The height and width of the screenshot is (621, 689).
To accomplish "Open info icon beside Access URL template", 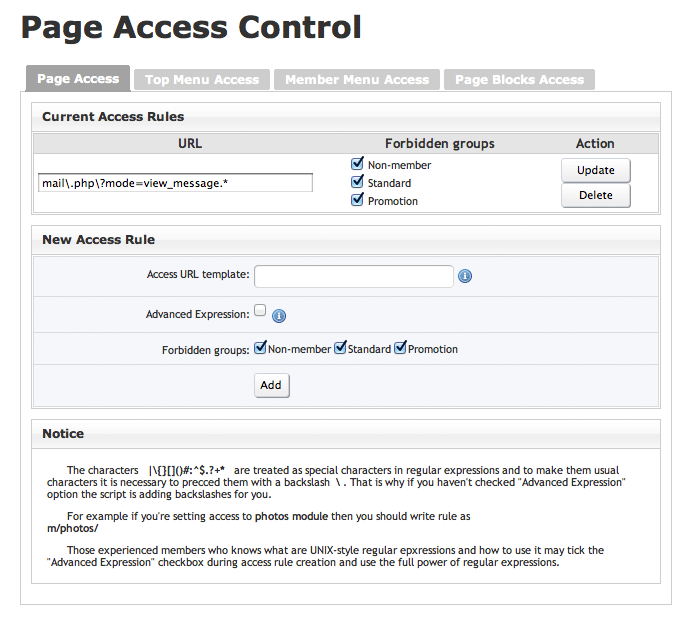I will tap(465, 276).
